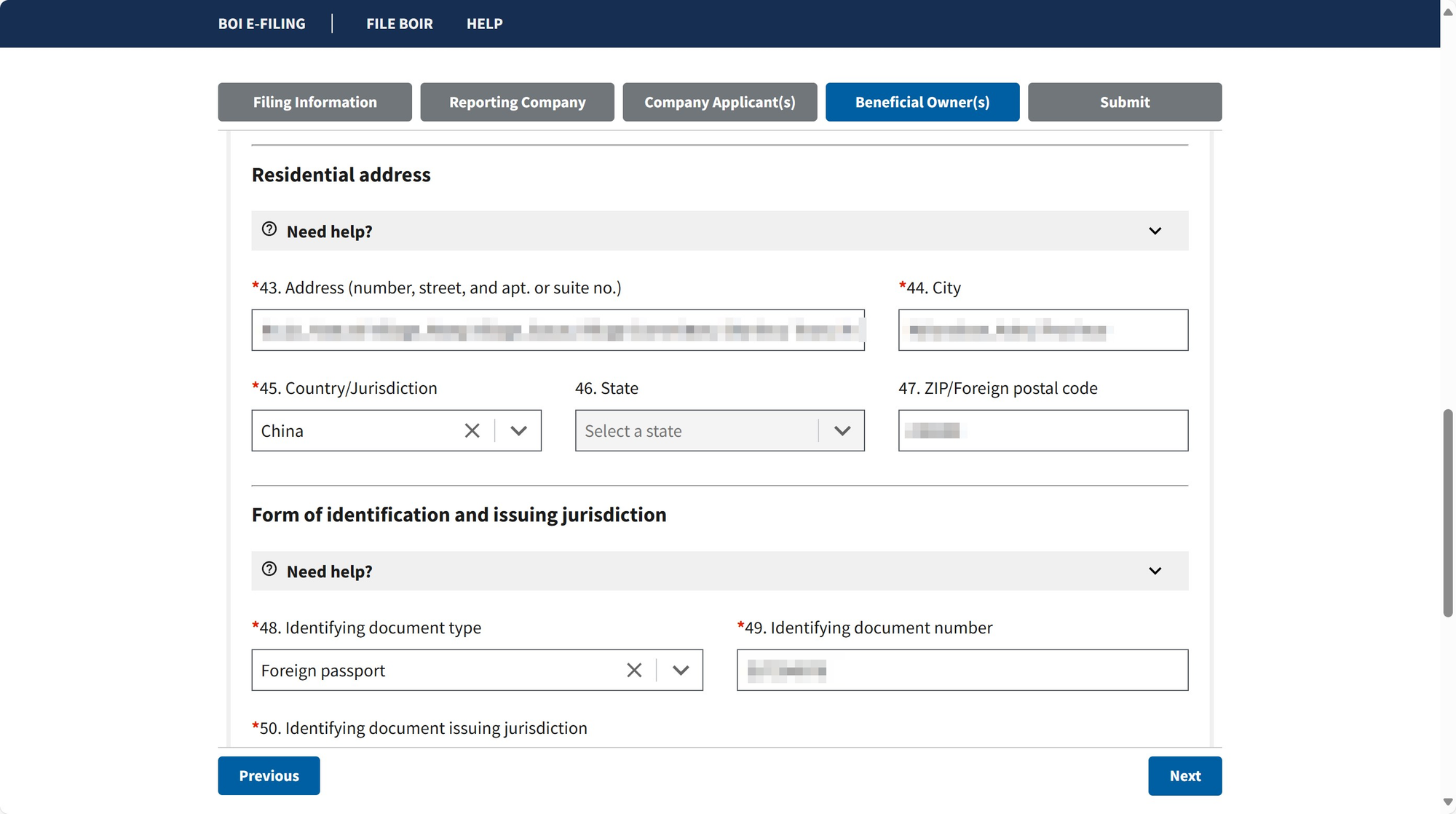Go to Company Applicant(s) tab
This screenshot has width=1456, height=814.
pyautogui.click(x=719, y=102)
